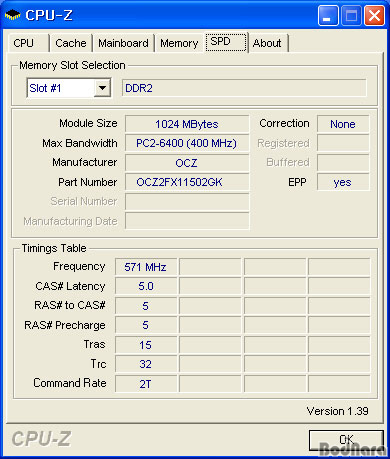The width and height of the screenshot is (390, 459).
Task: Click the empty Manufacturing Date field
Action: [x=187, y=221]
